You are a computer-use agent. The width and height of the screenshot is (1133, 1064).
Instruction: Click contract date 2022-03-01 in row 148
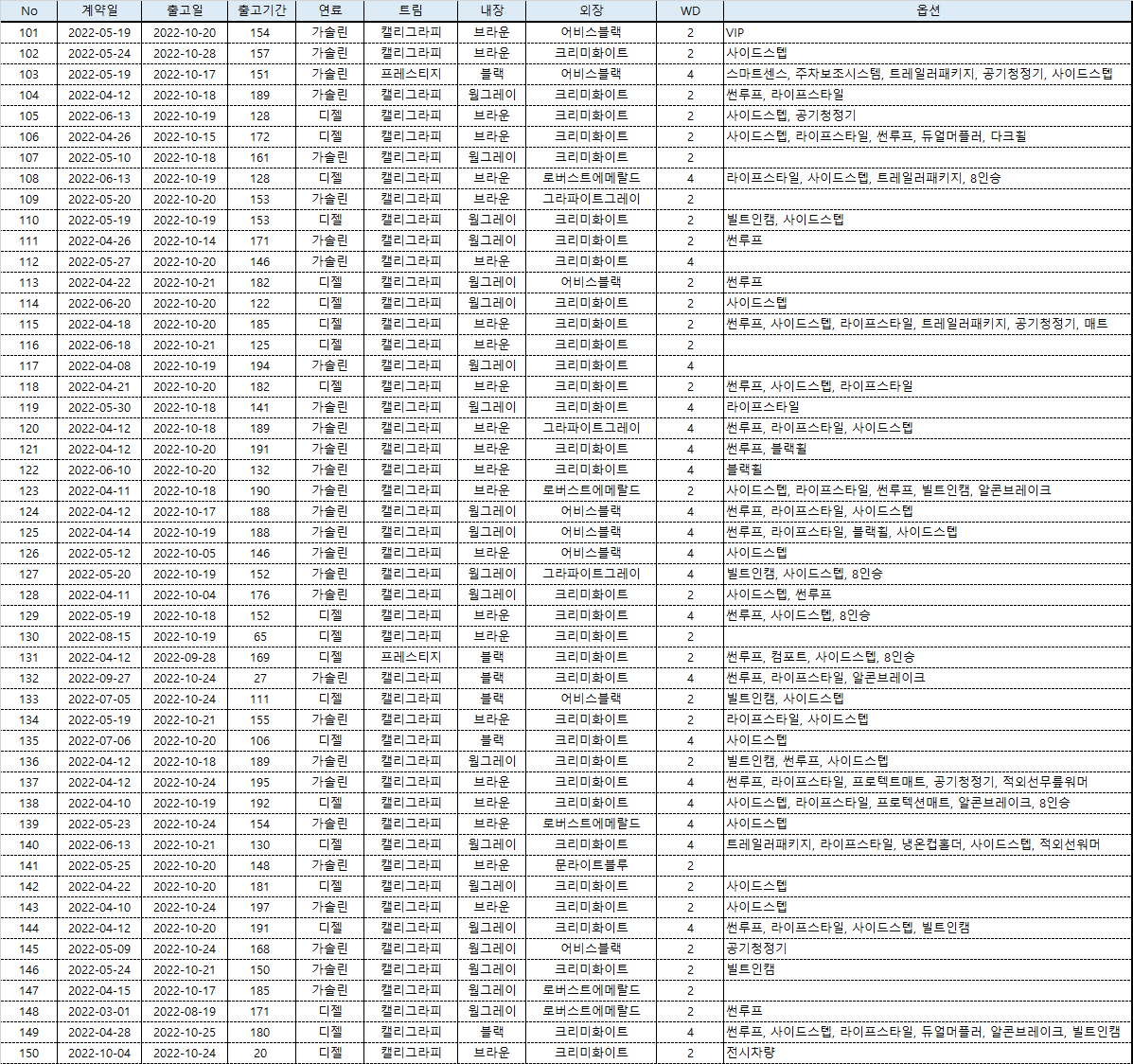coord(99,1012)
